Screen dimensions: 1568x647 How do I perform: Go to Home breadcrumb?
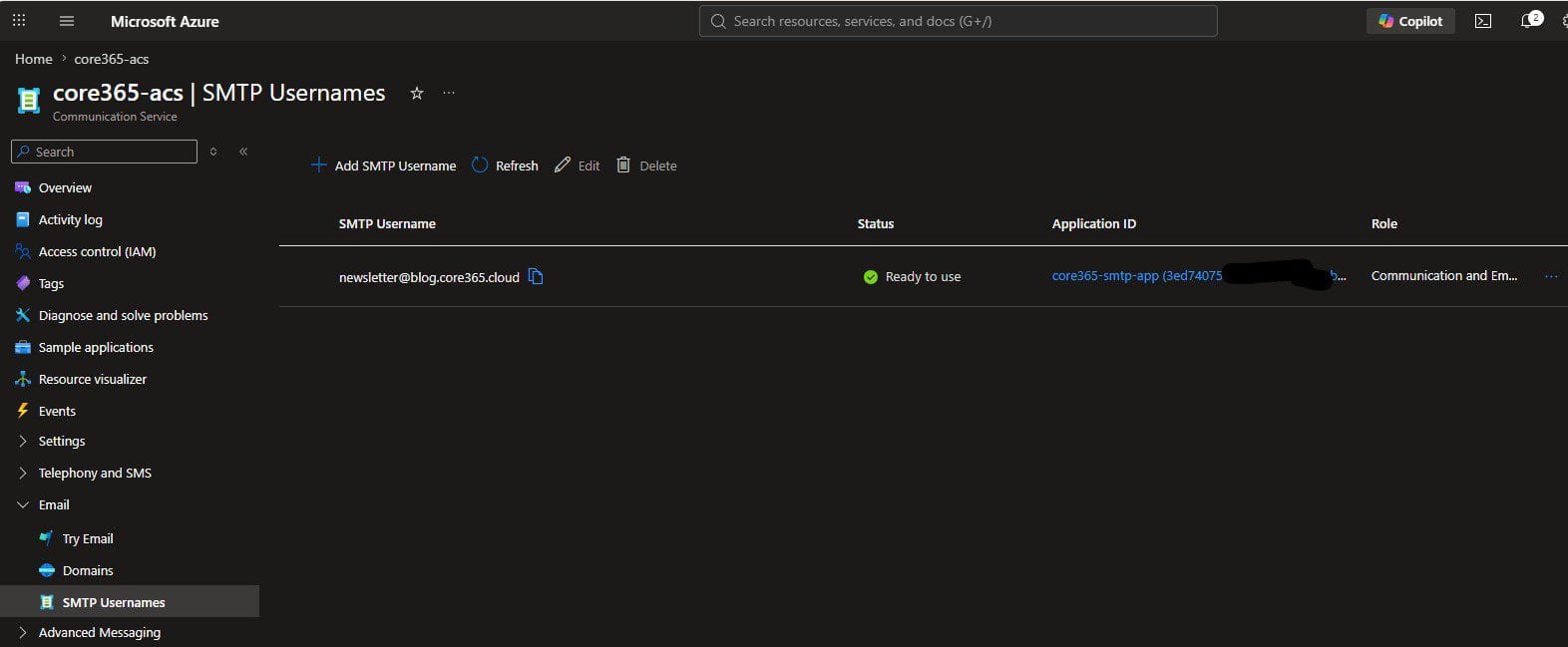click(33, 59)
